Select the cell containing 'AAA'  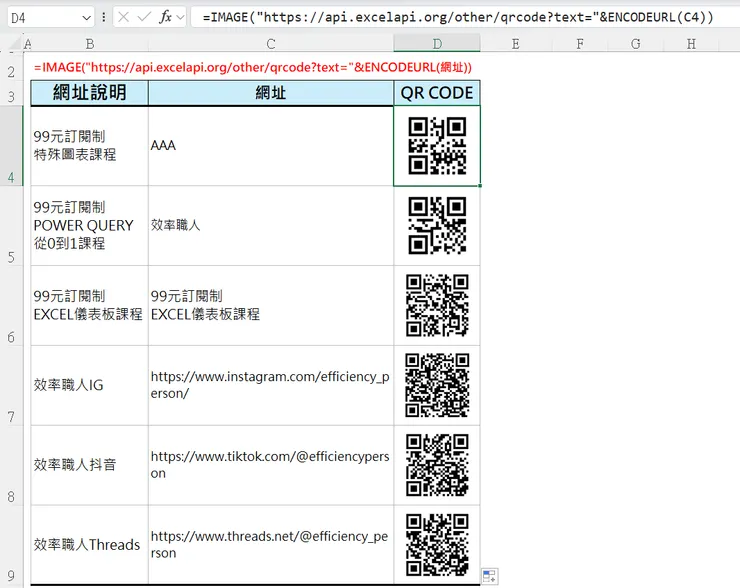[271, 146]
